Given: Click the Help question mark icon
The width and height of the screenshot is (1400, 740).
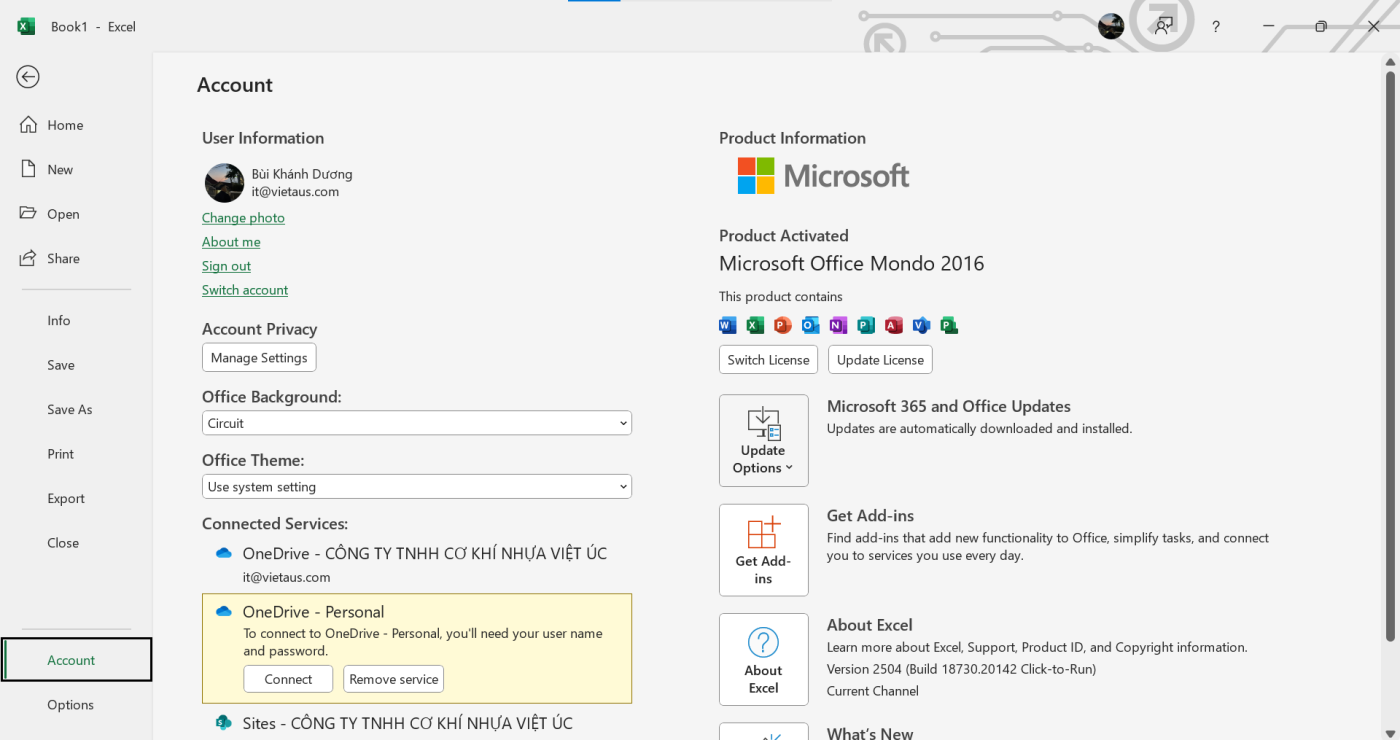Looking at the screenshot, I should (x=1216, y=27).
